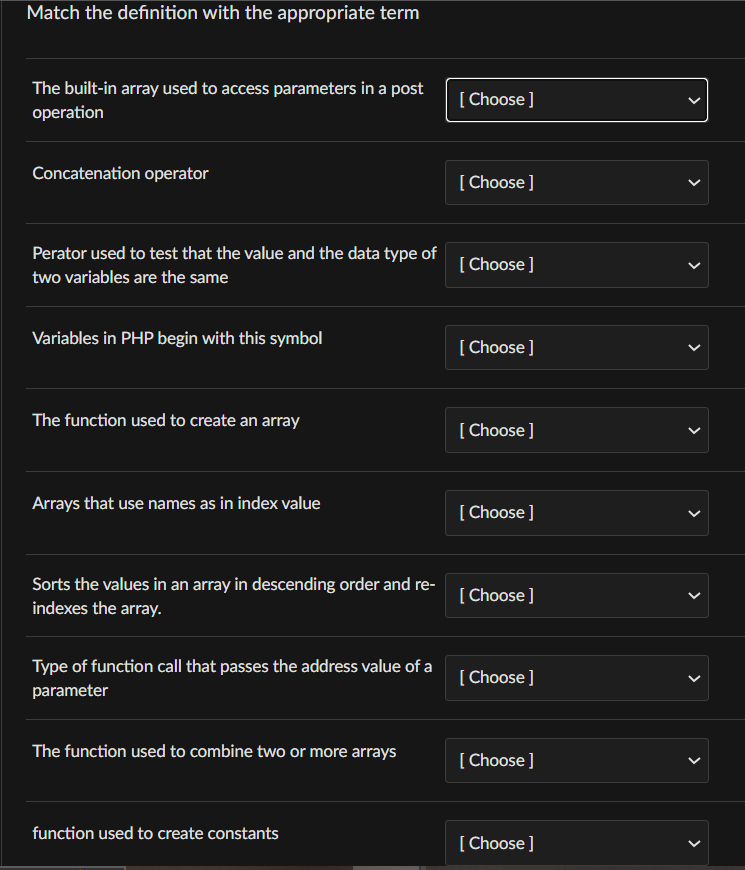Open the dropdown for arrays using names as index
This screenshot has height=870, width=745.
tap(576, 512)
